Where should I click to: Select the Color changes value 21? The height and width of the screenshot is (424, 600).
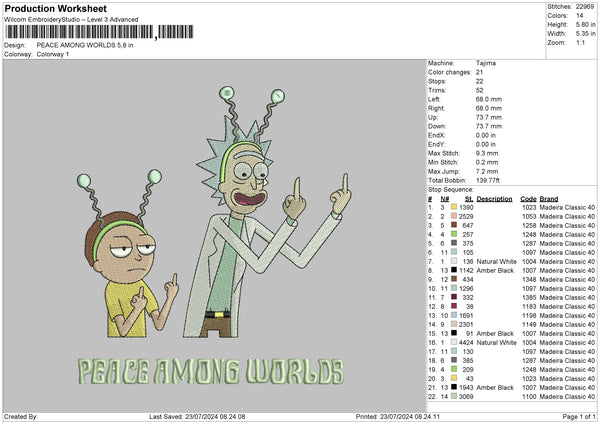click(479, 72)
